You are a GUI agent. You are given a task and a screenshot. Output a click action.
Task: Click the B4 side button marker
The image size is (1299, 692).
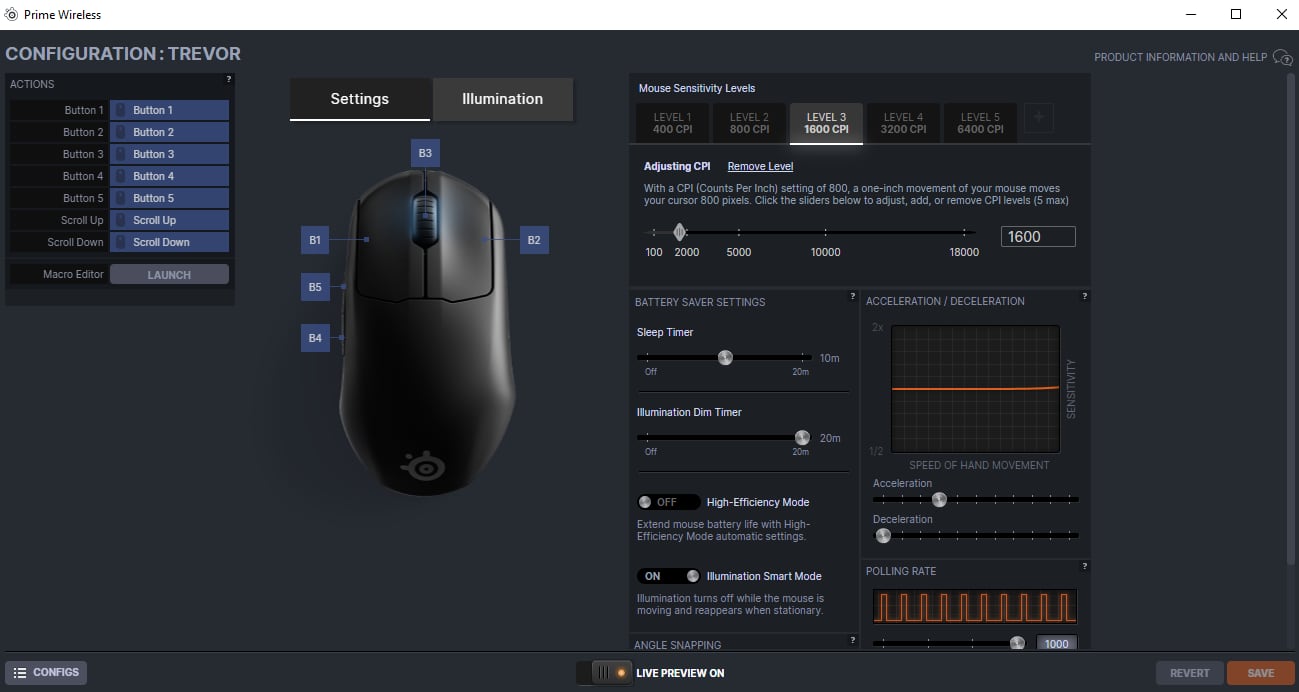click(x=315, y=338)
